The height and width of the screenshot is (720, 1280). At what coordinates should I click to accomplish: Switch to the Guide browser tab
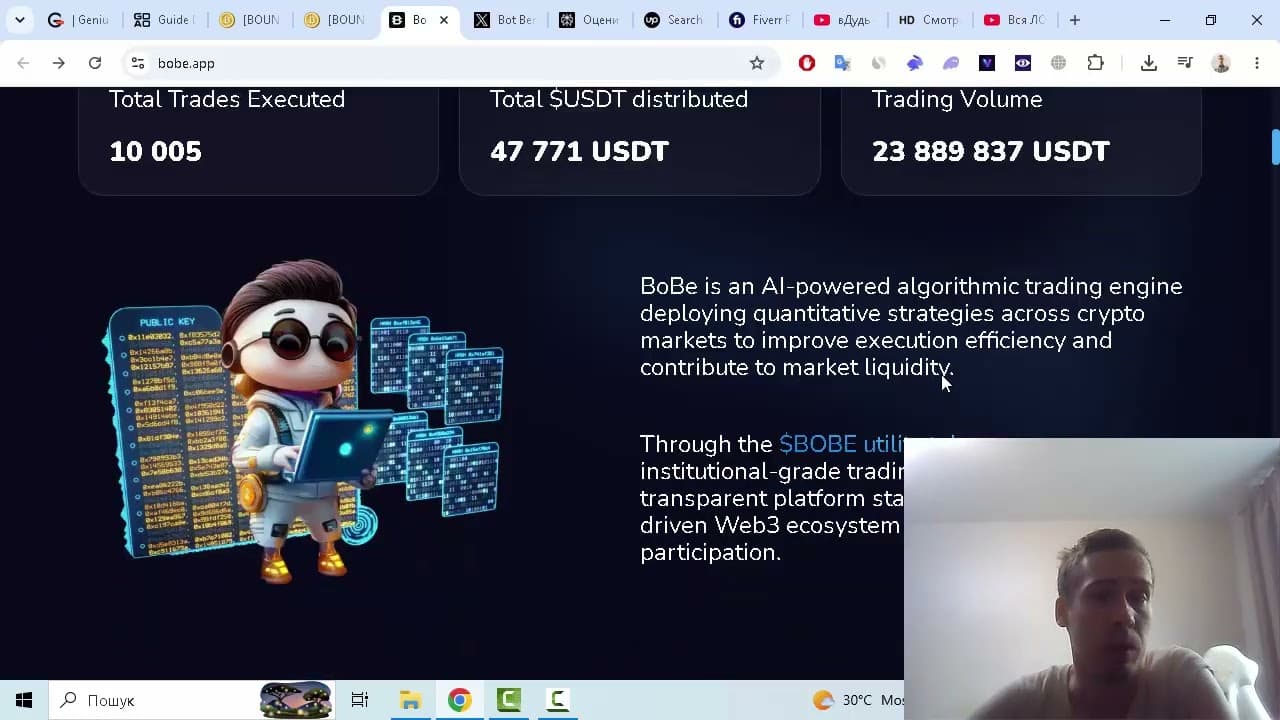(164, 20)
